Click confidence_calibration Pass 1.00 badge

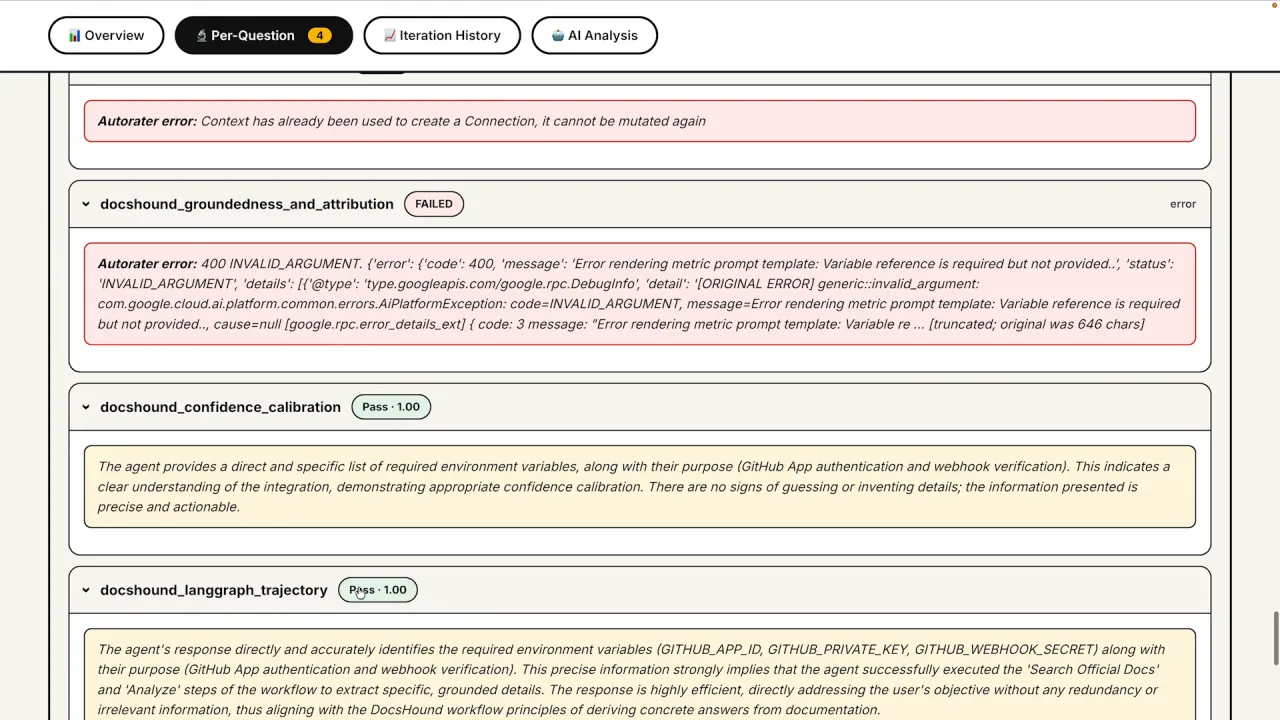(x=391, y=407)
